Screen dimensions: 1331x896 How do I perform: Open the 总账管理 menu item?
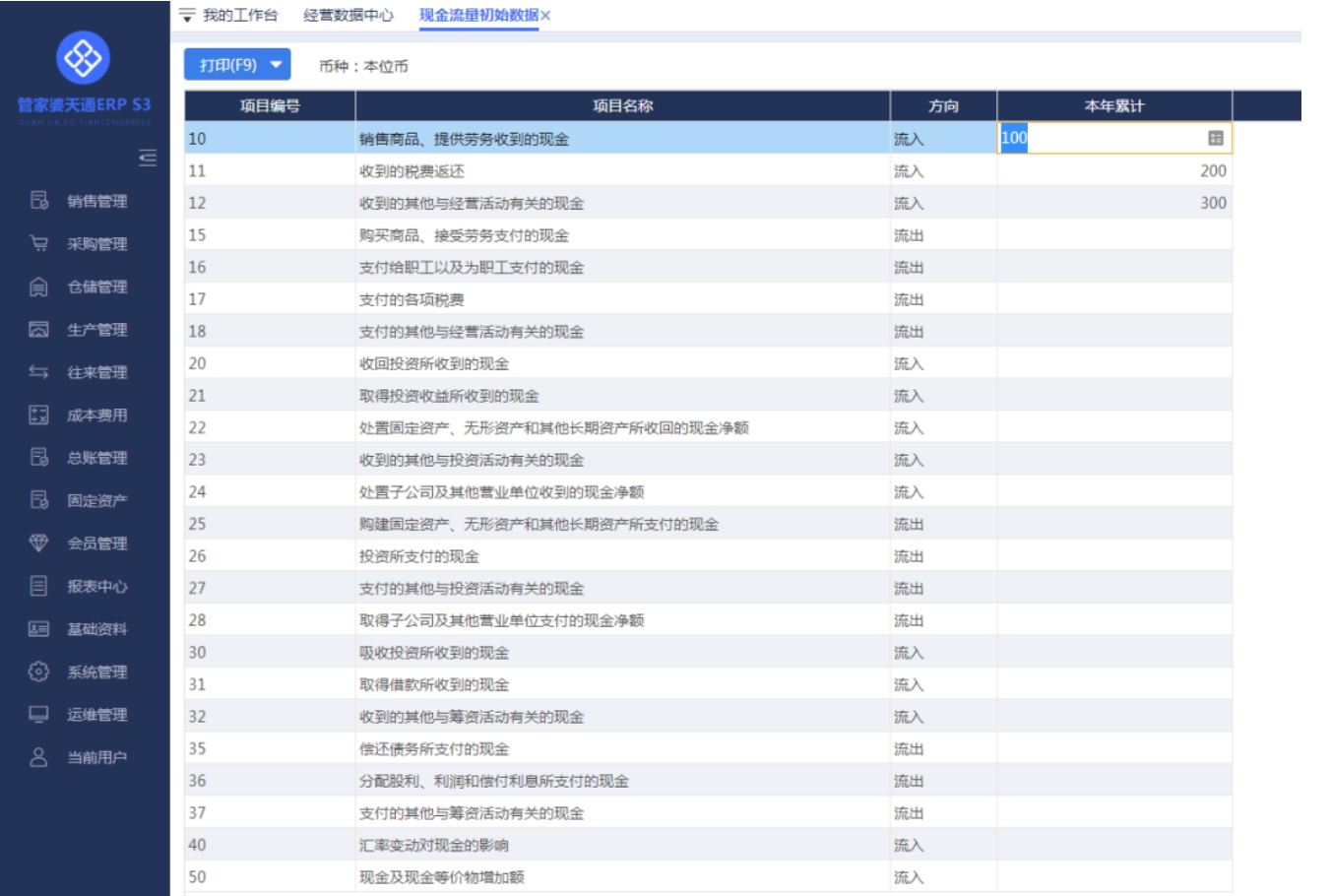tap(96, 457)
